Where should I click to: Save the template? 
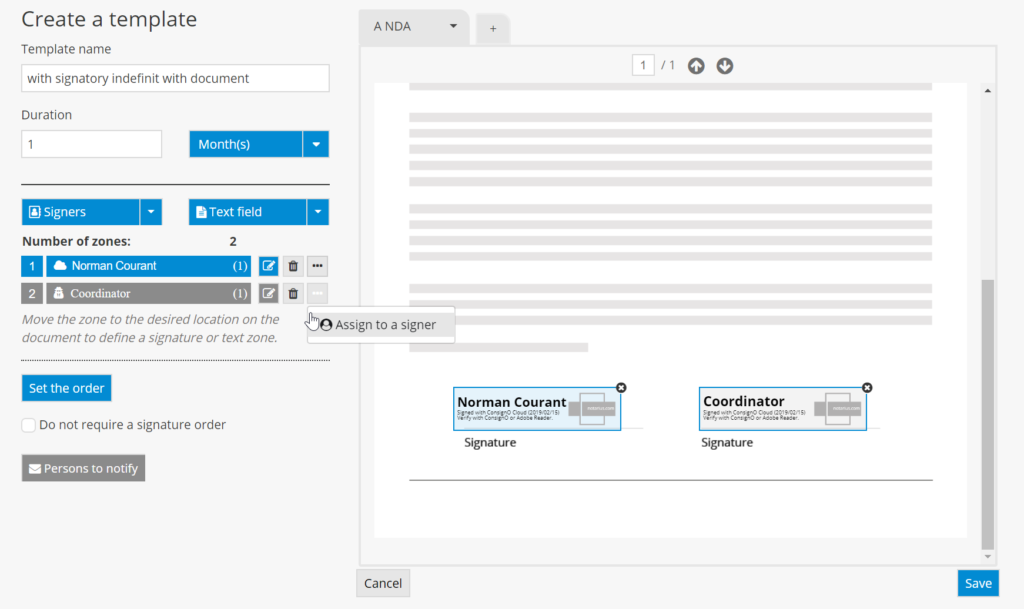977,583
